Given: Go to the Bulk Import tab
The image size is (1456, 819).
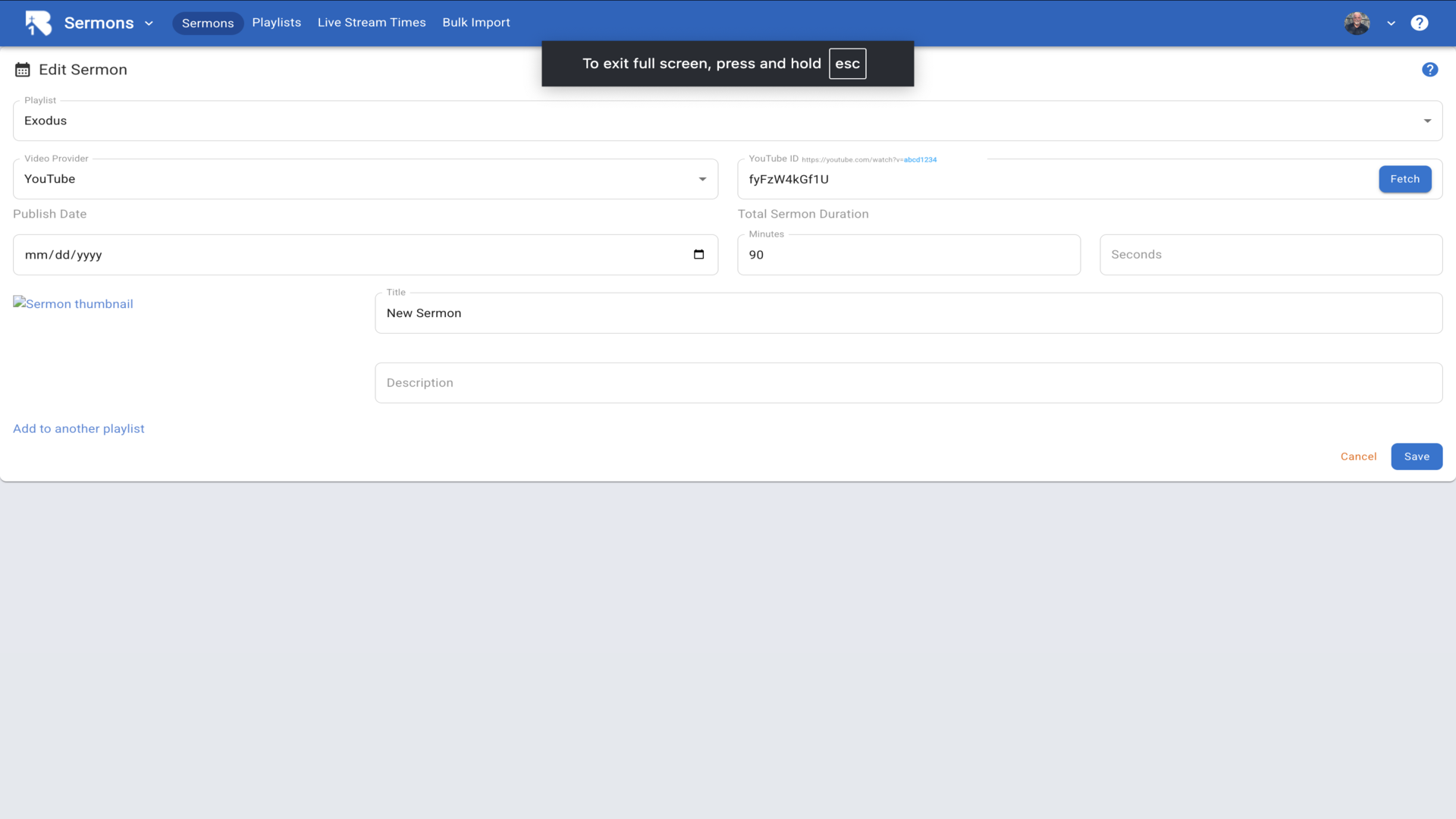Looking at the screenshot, I should point(476,23).
